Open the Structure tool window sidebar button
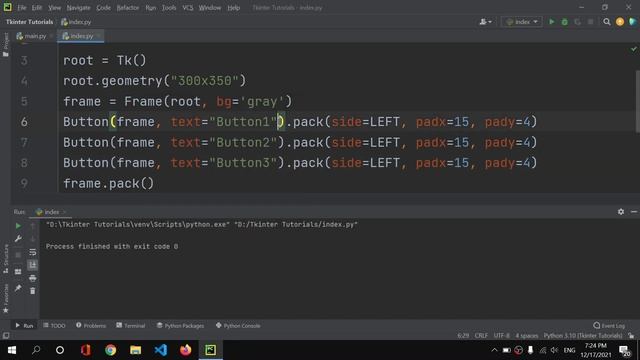The height and width of the screenshot is (360, 640). click(5, 259)
